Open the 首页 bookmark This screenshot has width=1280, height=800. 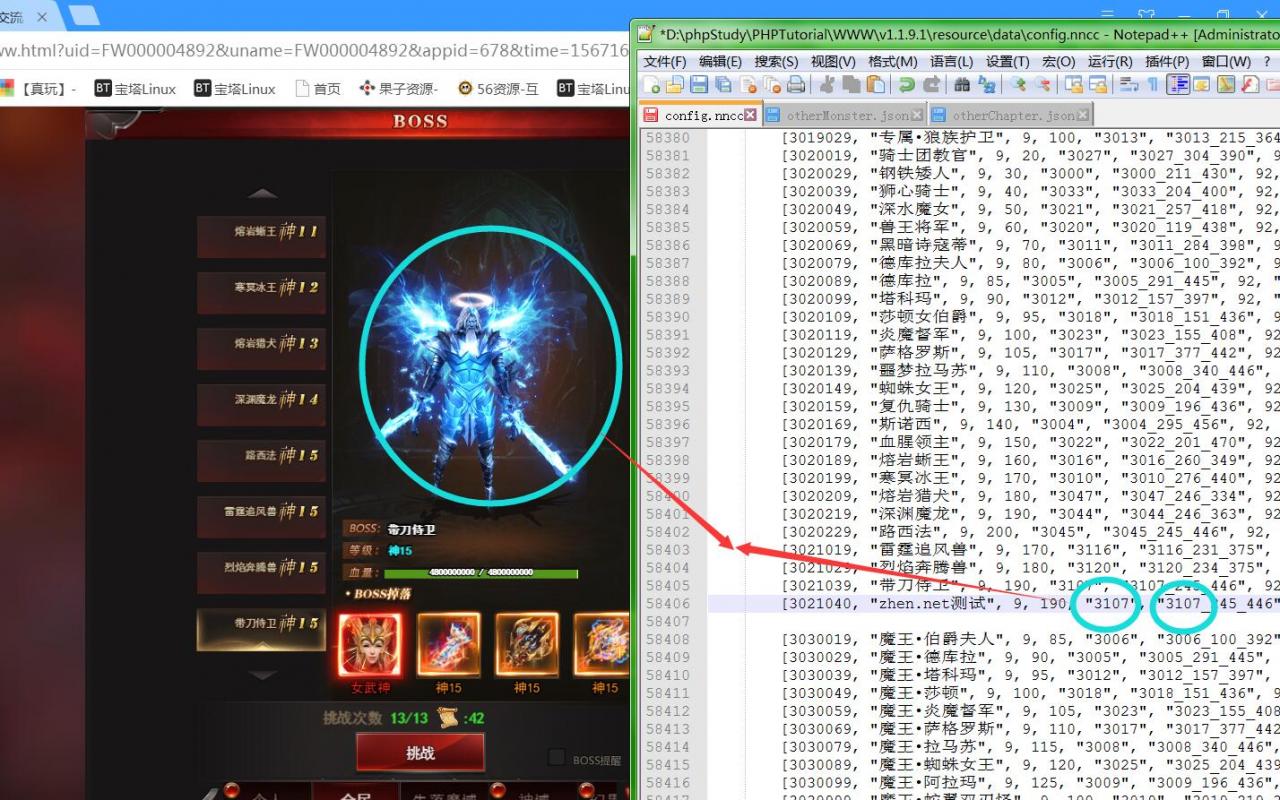pyautogui.click(x=317, y=88)
